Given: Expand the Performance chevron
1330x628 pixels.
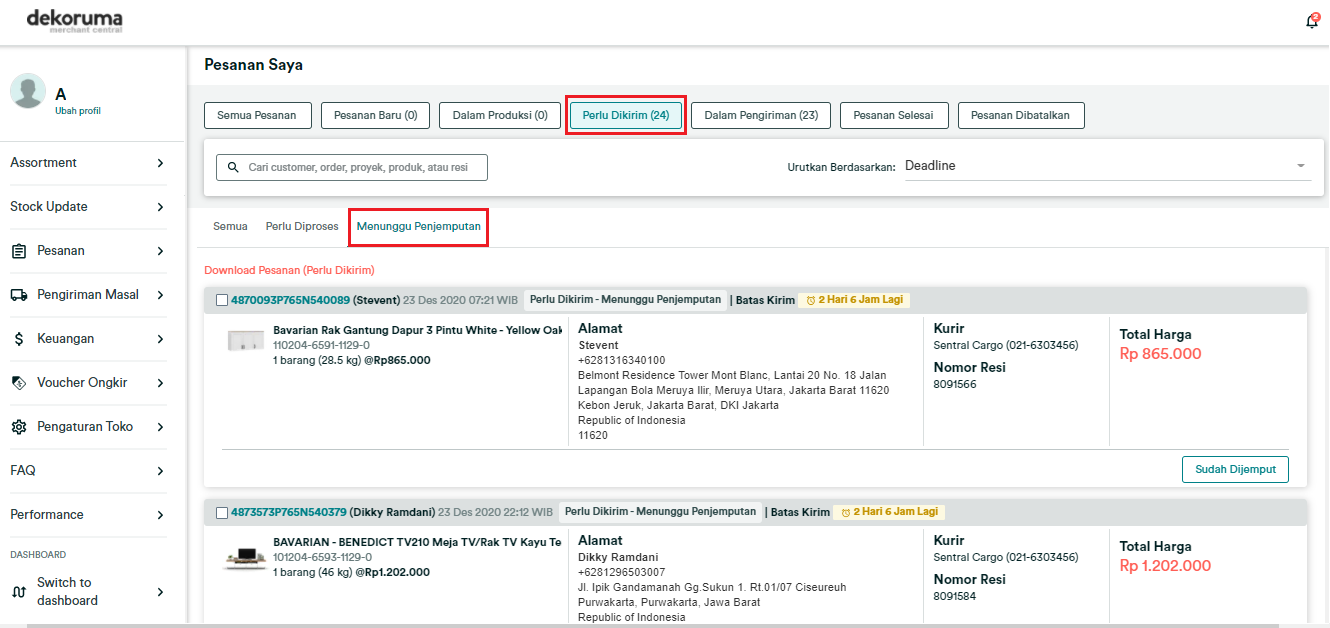Looking at the screenshot, I should [160, 515].
